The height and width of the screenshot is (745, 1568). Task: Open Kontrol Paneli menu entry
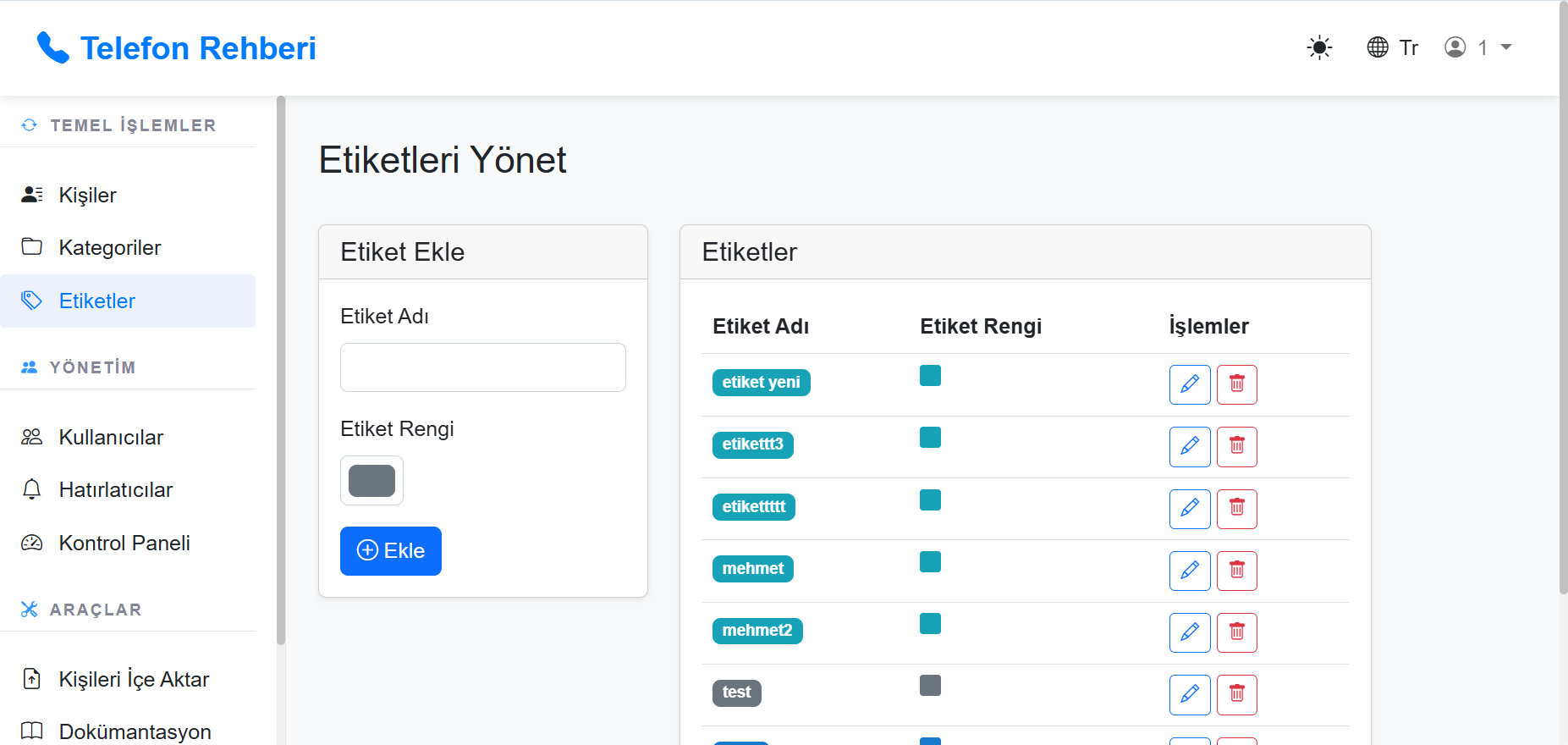124,543
